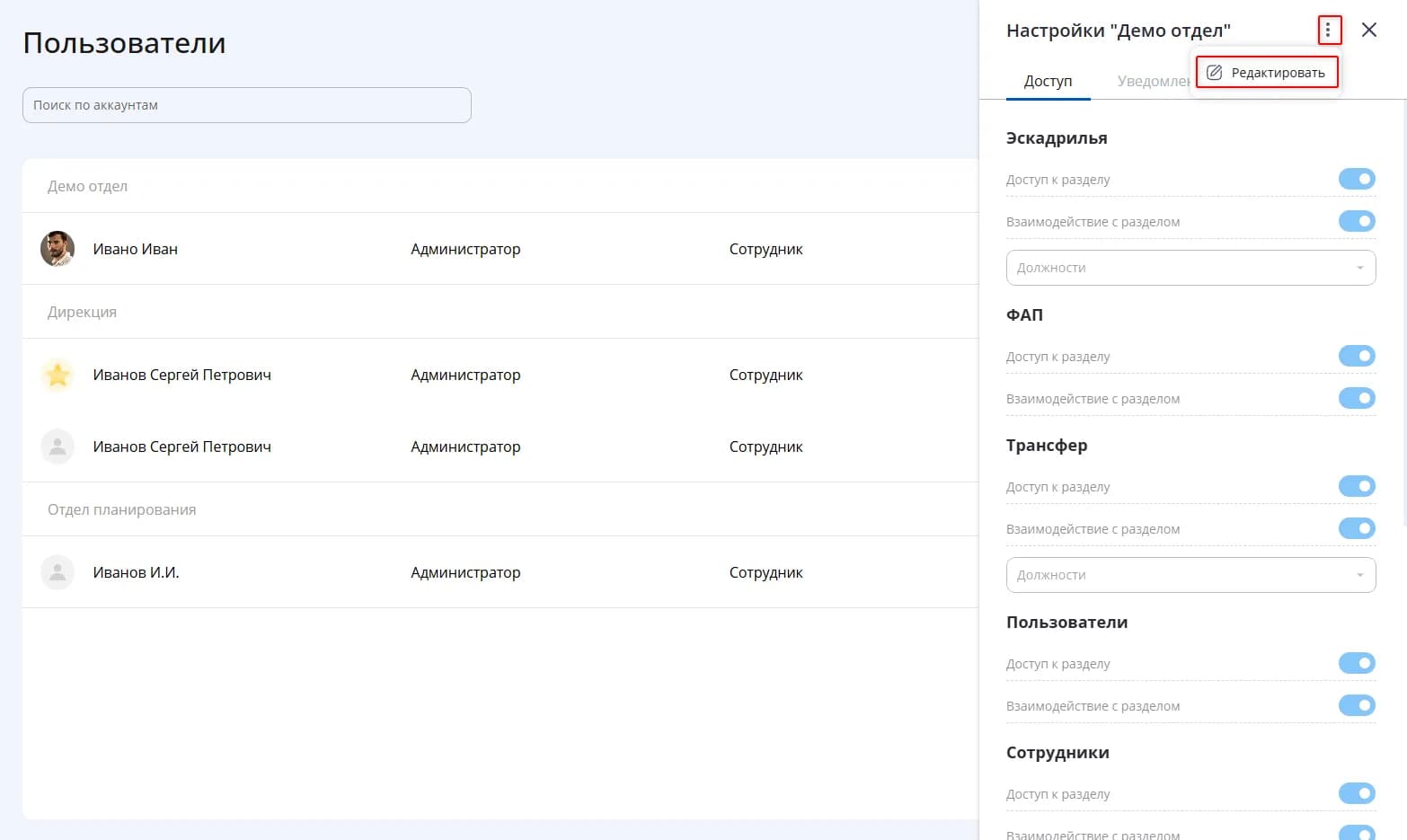Close the Демо отдел settings panel
Viewport: 1407px width, 840px height.
pyautogui.click(x=1369, y=30)
